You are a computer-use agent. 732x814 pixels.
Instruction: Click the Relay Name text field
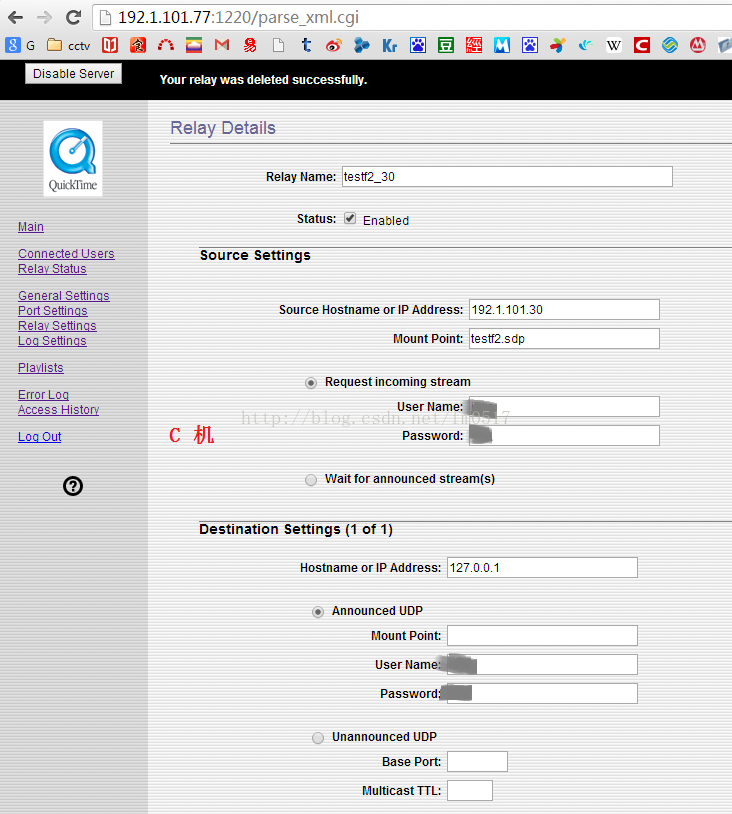tap(507, 177)
